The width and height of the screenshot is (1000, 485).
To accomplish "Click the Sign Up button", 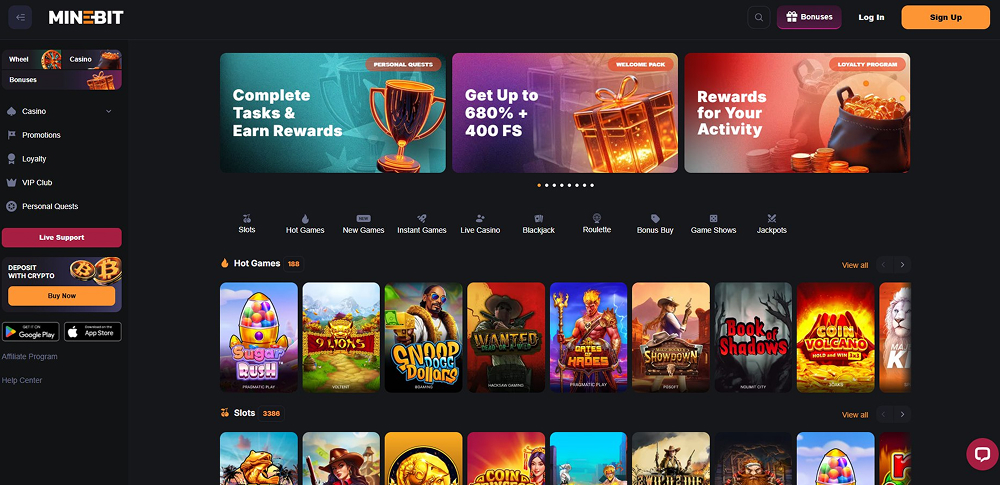I will click(x=946, y=17).
